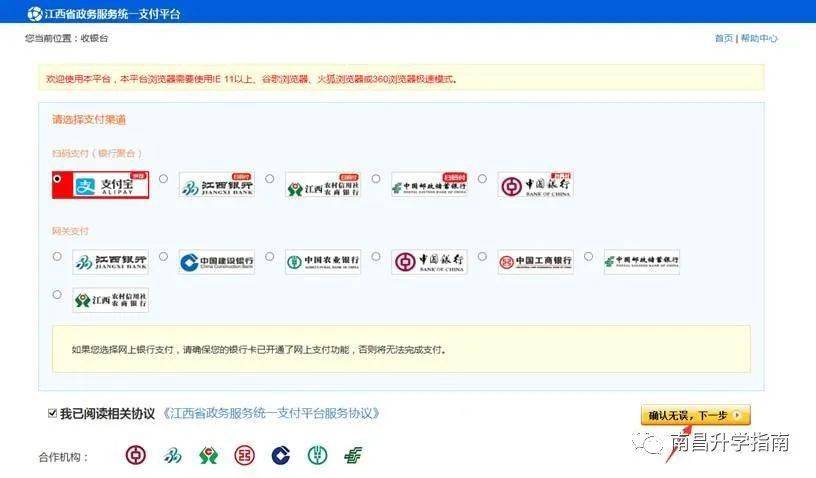Choose the Jiangxi Bank logo under 网关支付
This screenshot has width=816, height=478.
click(110, 262)
